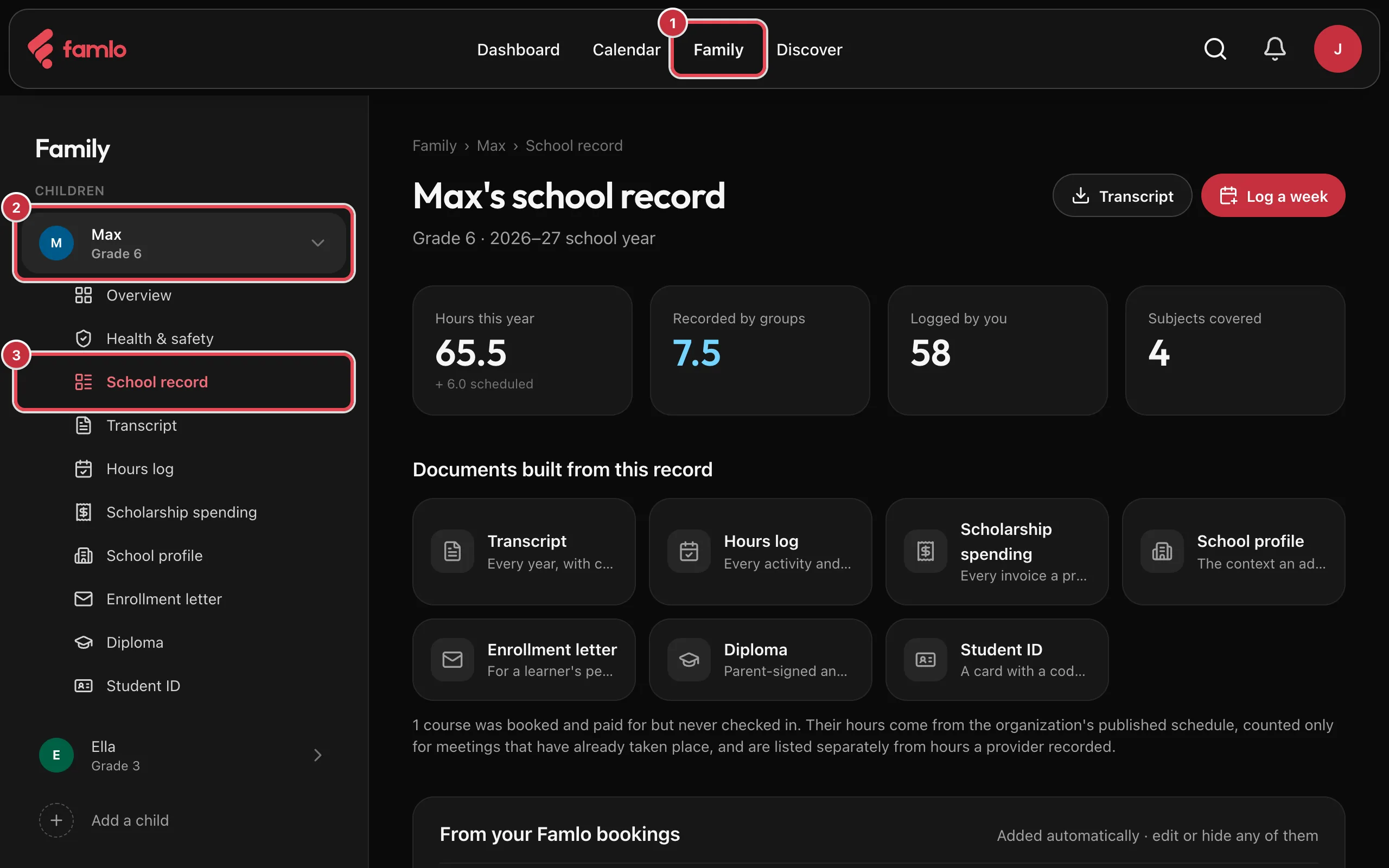Click the Logged by you 58 card

[998, 350]
